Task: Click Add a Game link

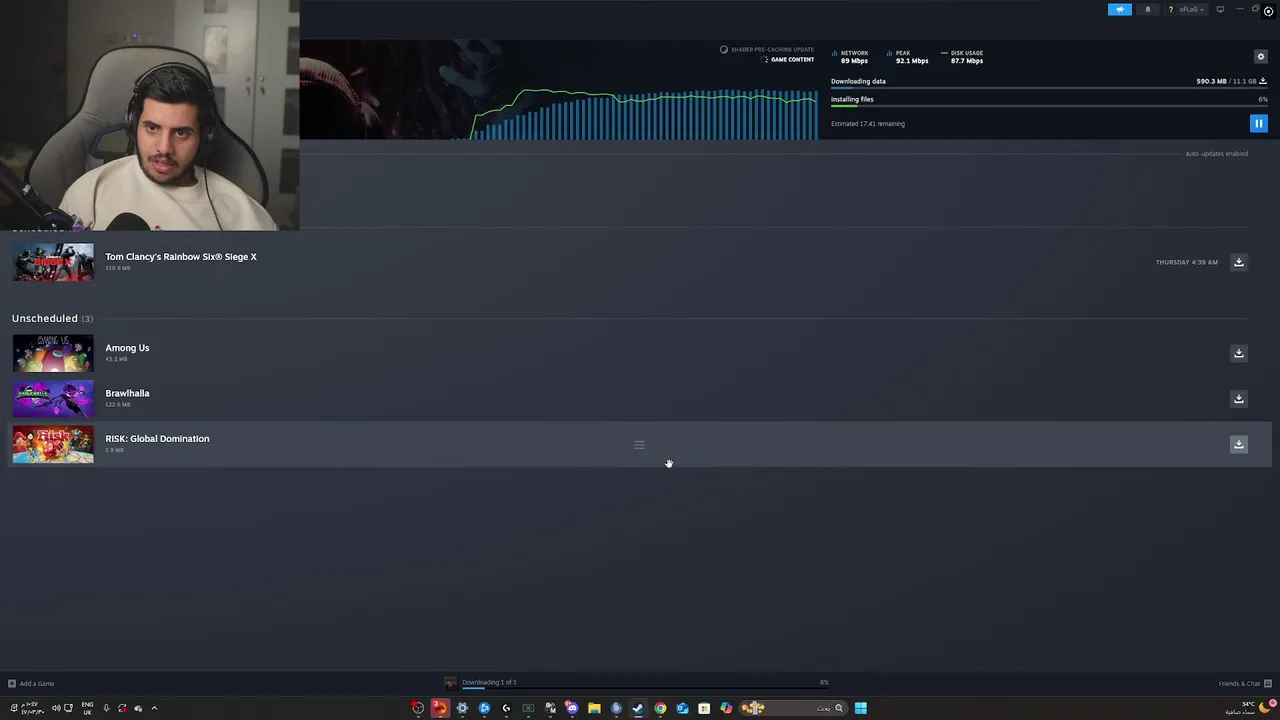Action: click(x=37, y=684)
